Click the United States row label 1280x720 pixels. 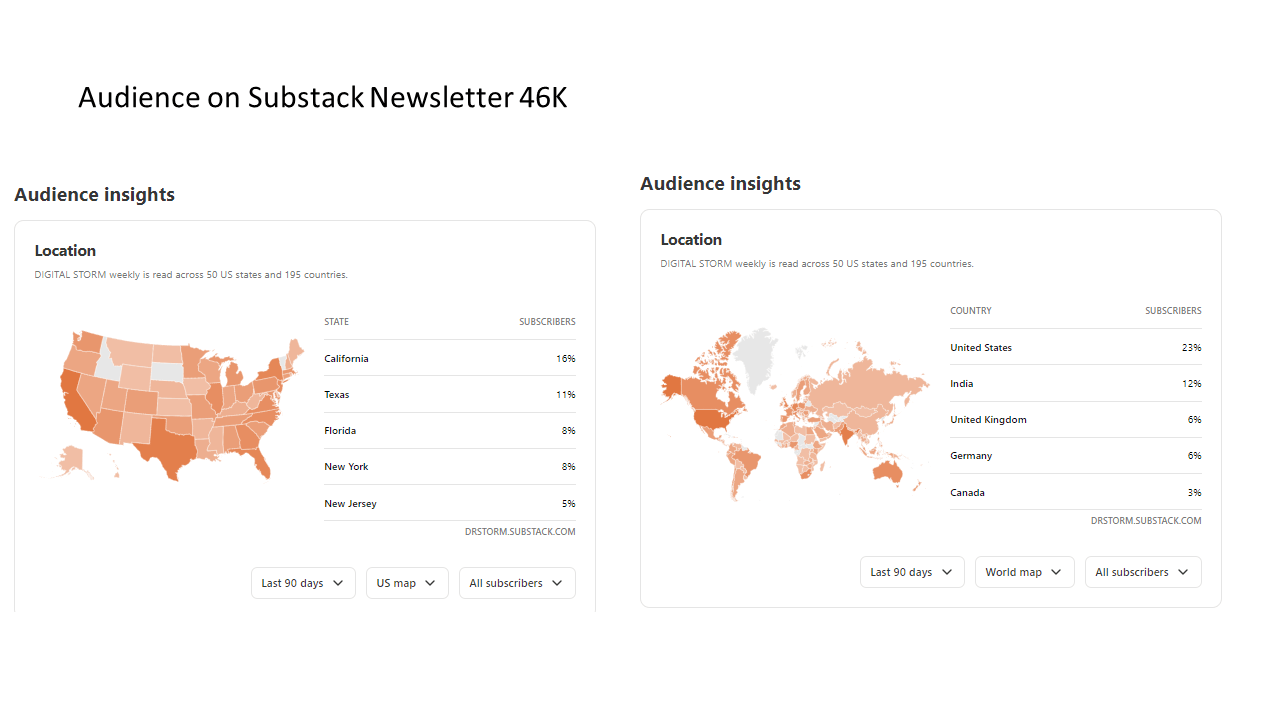[981, 348]
